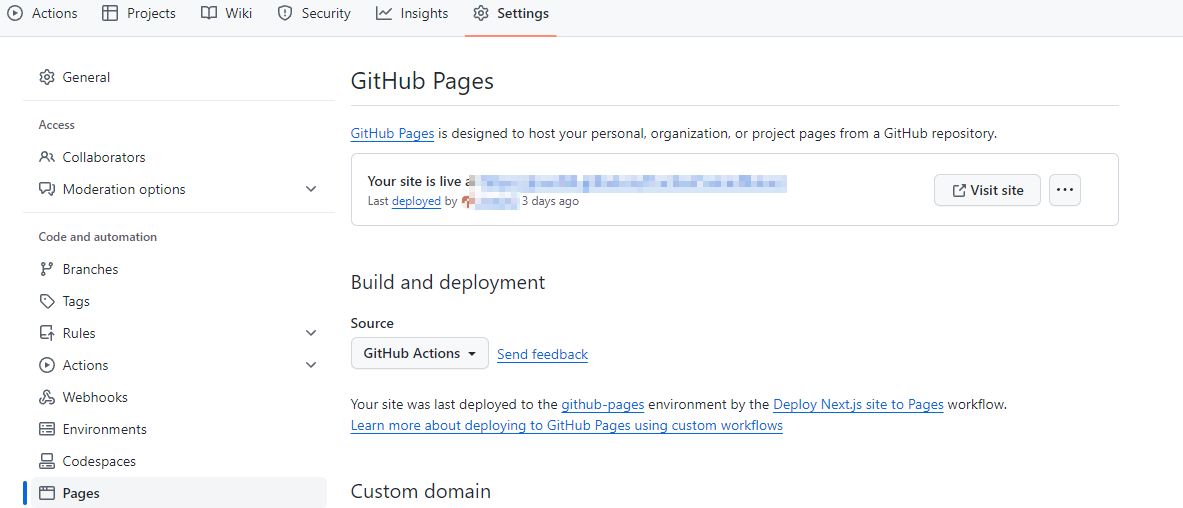Click the Send feedback link
1183x508 pixels.
tap(542, 354)
